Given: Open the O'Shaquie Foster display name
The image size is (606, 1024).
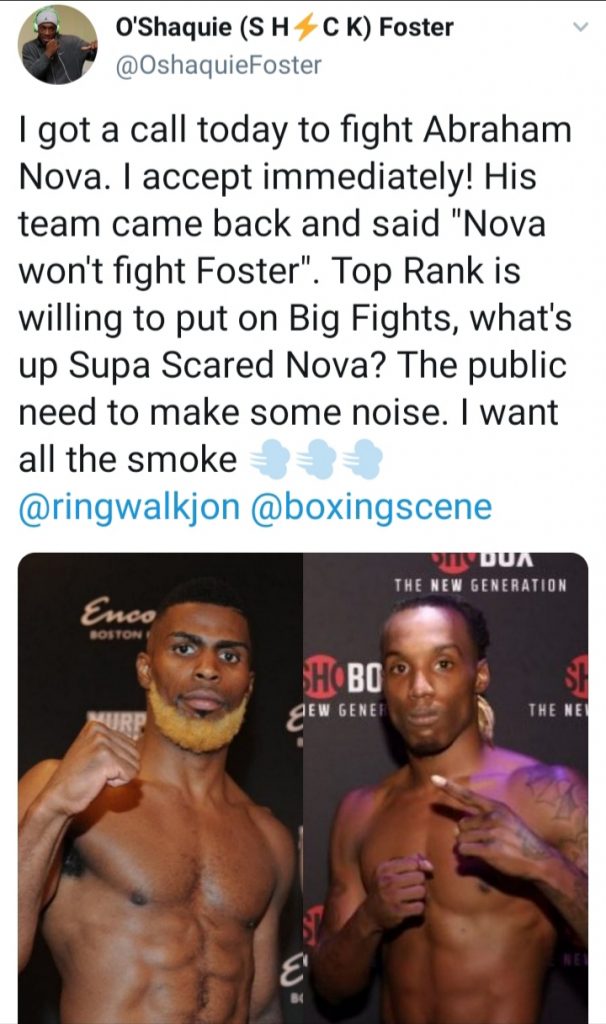Looking at the screenshot, I should pyautogui.click(x=284, y=27).
